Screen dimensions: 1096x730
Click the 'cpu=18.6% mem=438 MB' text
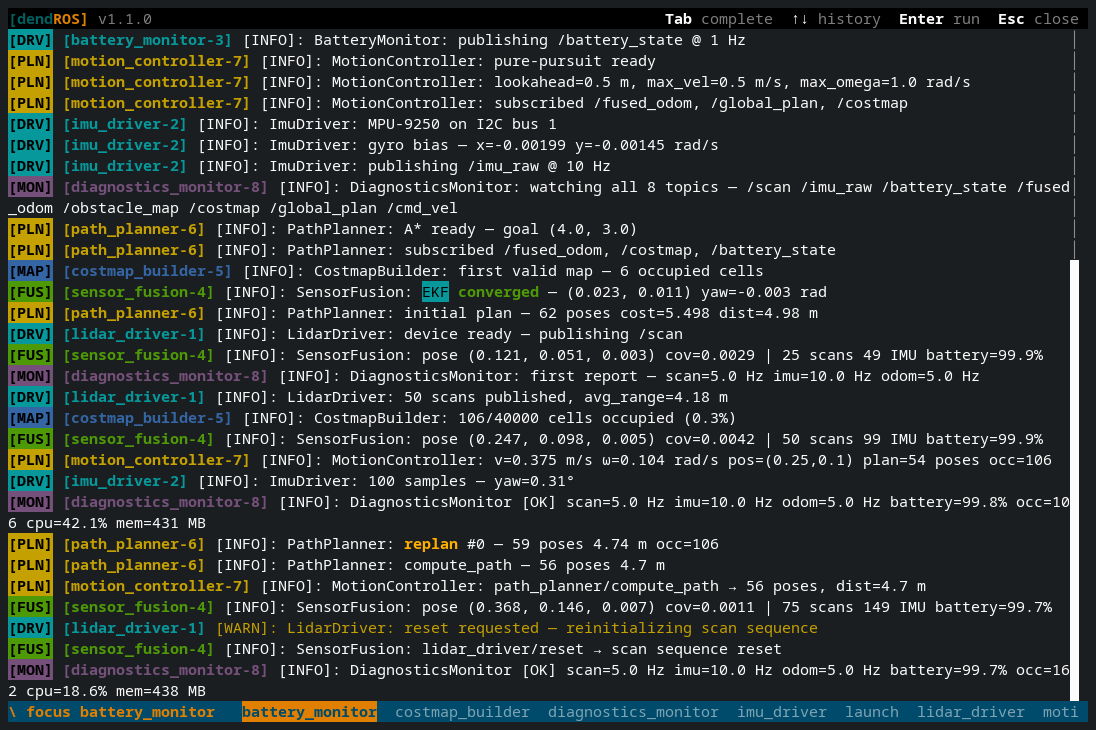coord(116,690)
